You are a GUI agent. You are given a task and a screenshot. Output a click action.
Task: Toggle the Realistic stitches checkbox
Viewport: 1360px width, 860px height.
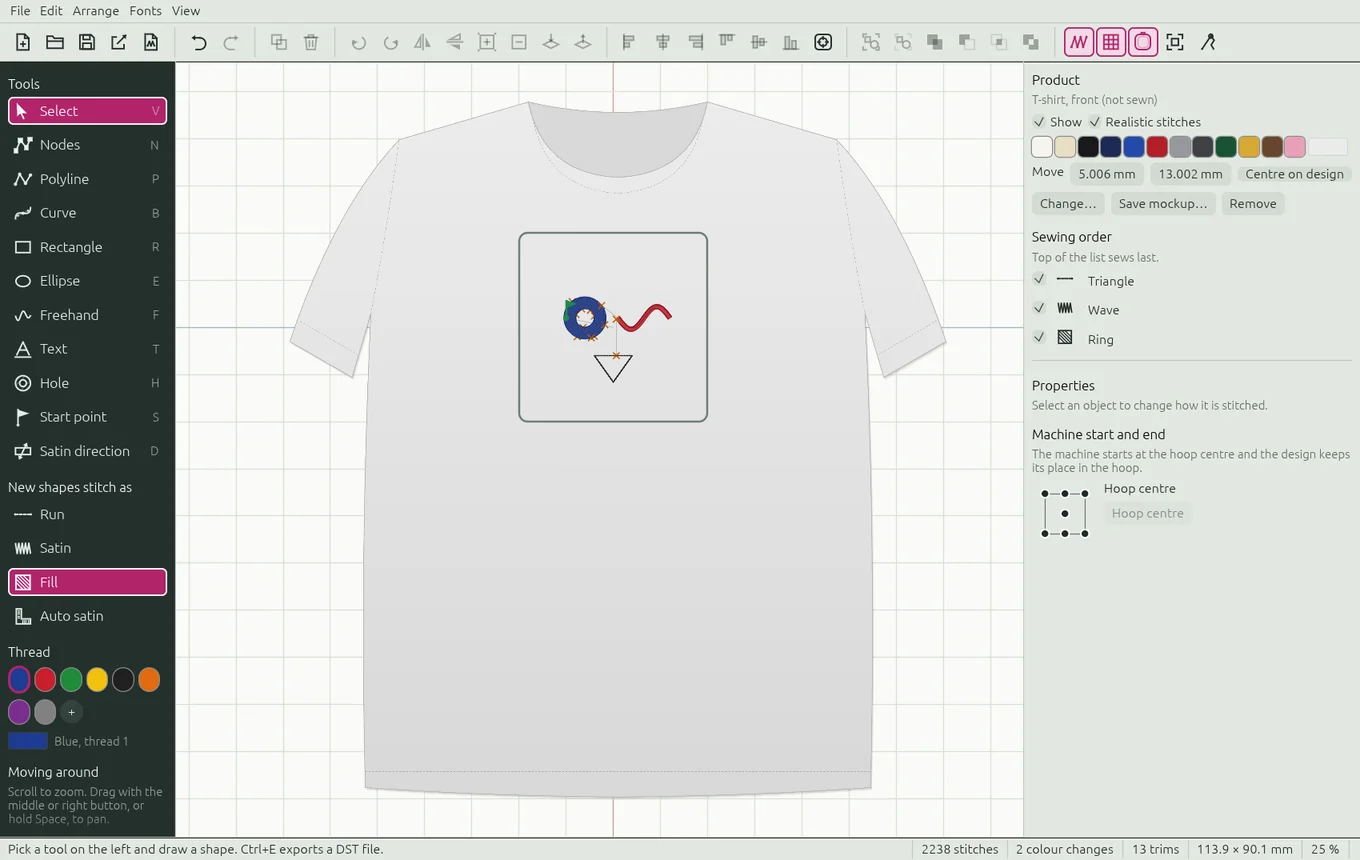1094,122
